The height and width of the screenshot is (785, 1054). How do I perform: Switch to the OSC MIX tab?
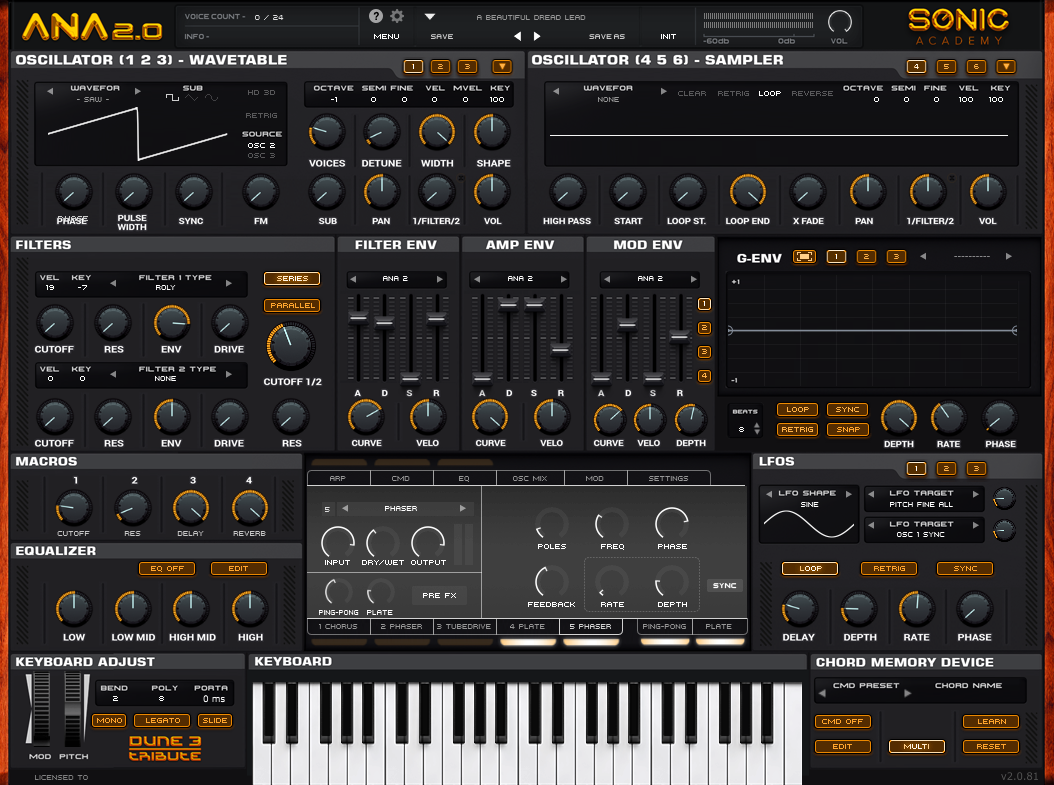pos(530,479)
